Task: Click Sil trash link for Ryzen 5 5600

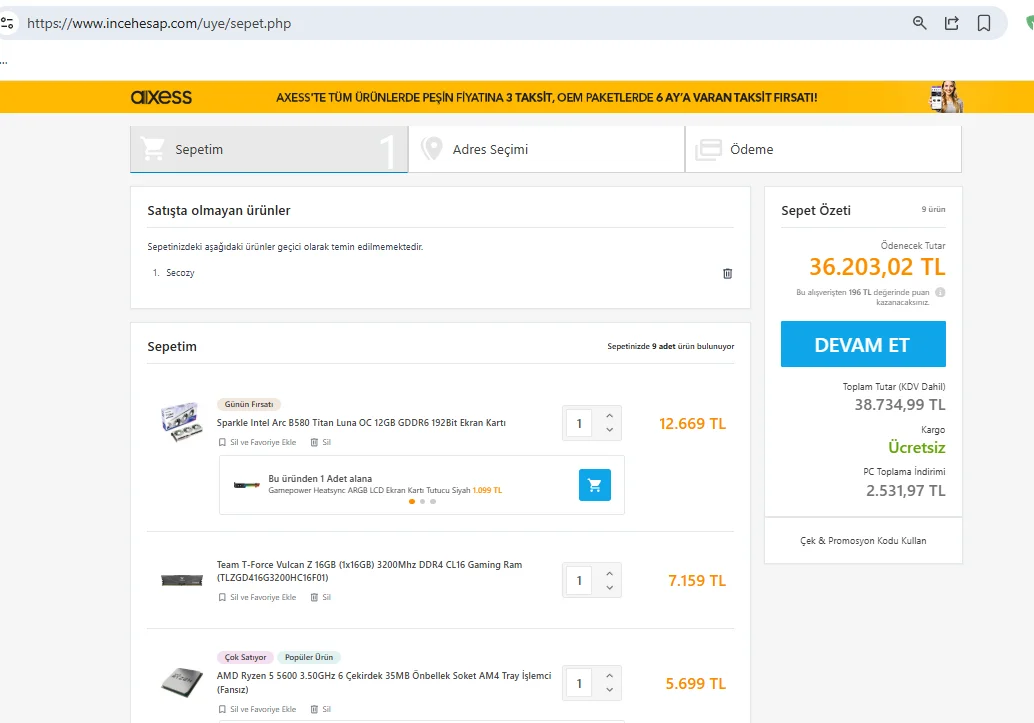Action: [321, 710]
